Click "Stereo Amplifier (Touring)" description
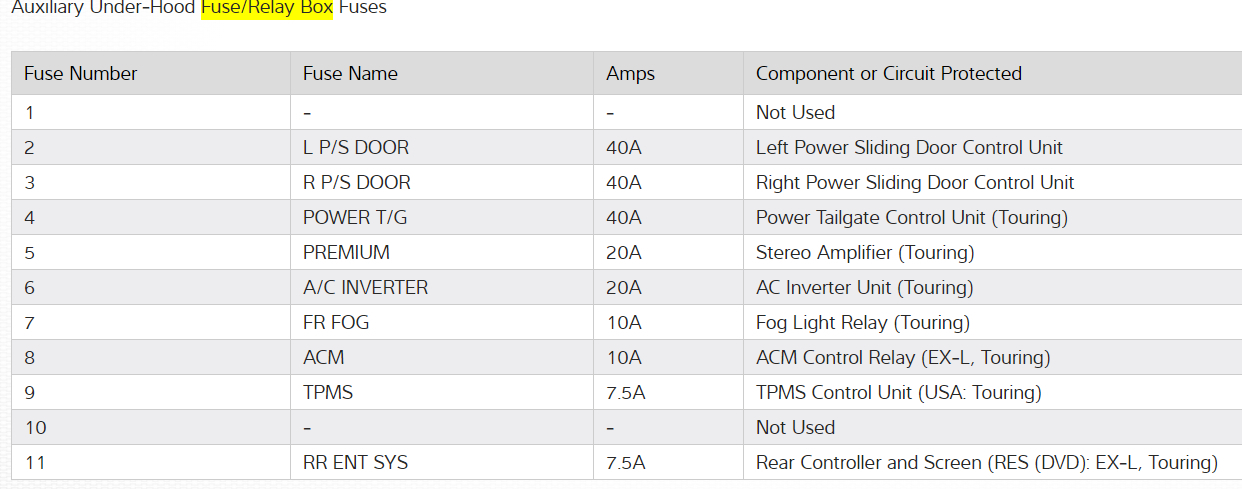Image resolution: width=1242 pixels, height=489 pixels. [864, 252]
